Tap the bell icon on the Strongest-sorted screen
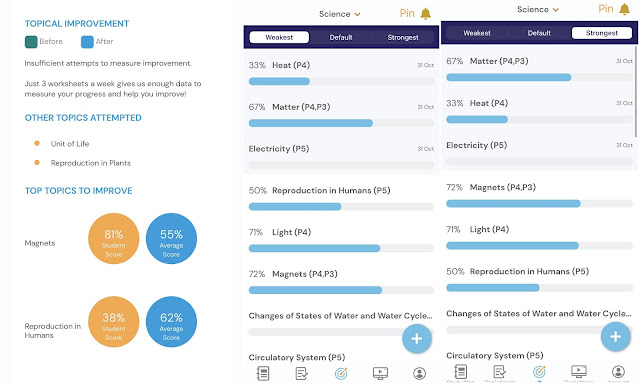Image resolution: width=640 pixels, height=384 pixels. pos(624,9)
